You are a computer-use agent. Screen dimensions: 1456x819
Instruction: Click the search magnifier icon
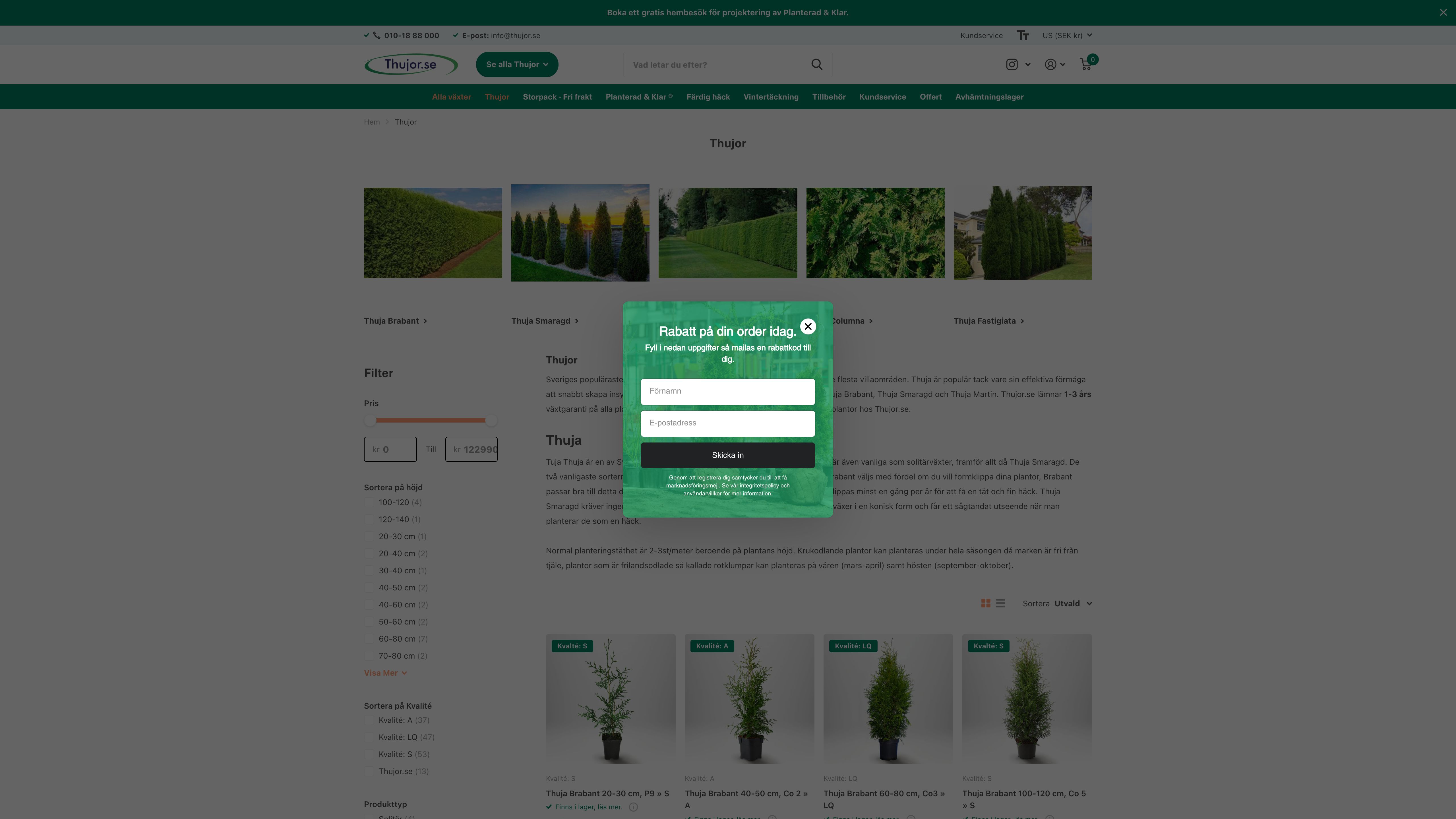tap(816, 64)
